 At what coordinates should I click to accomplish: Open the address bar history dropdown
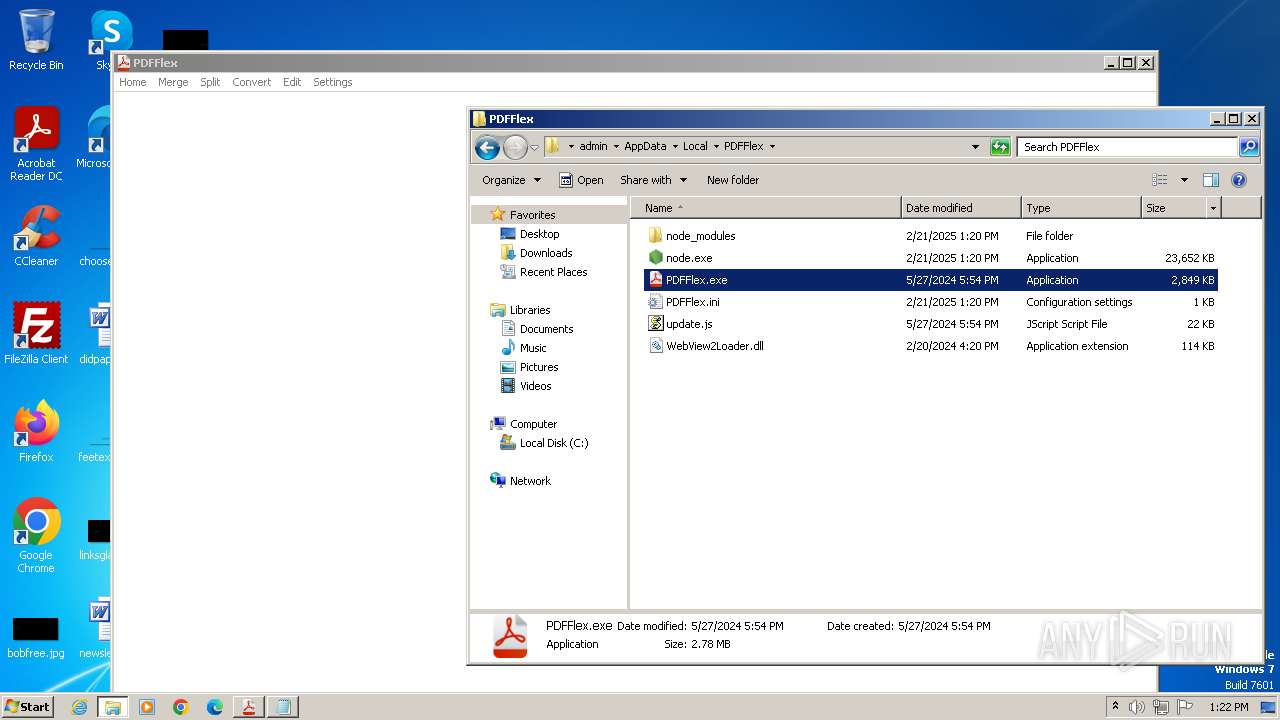[976, 147]
